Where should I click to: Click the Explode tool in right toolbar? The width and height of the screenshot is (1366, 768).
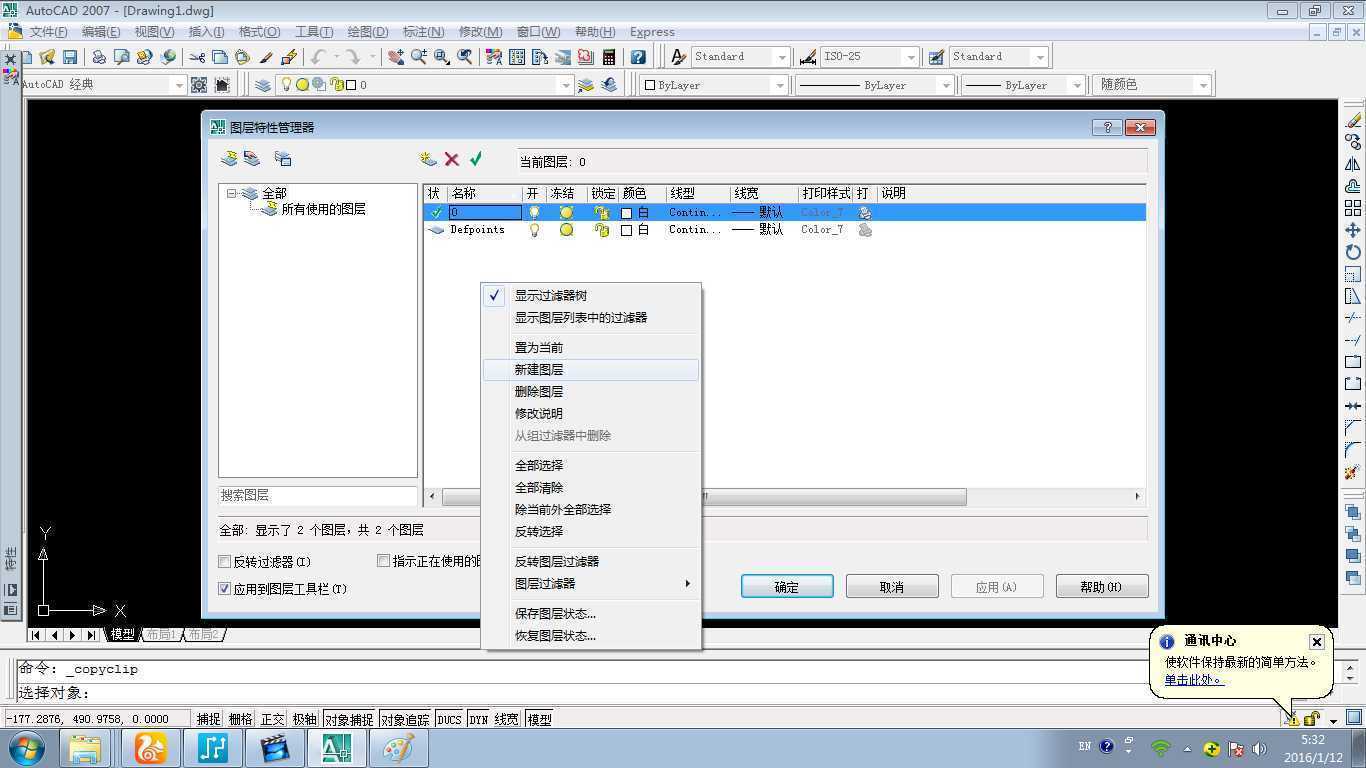coord(1353,472)
